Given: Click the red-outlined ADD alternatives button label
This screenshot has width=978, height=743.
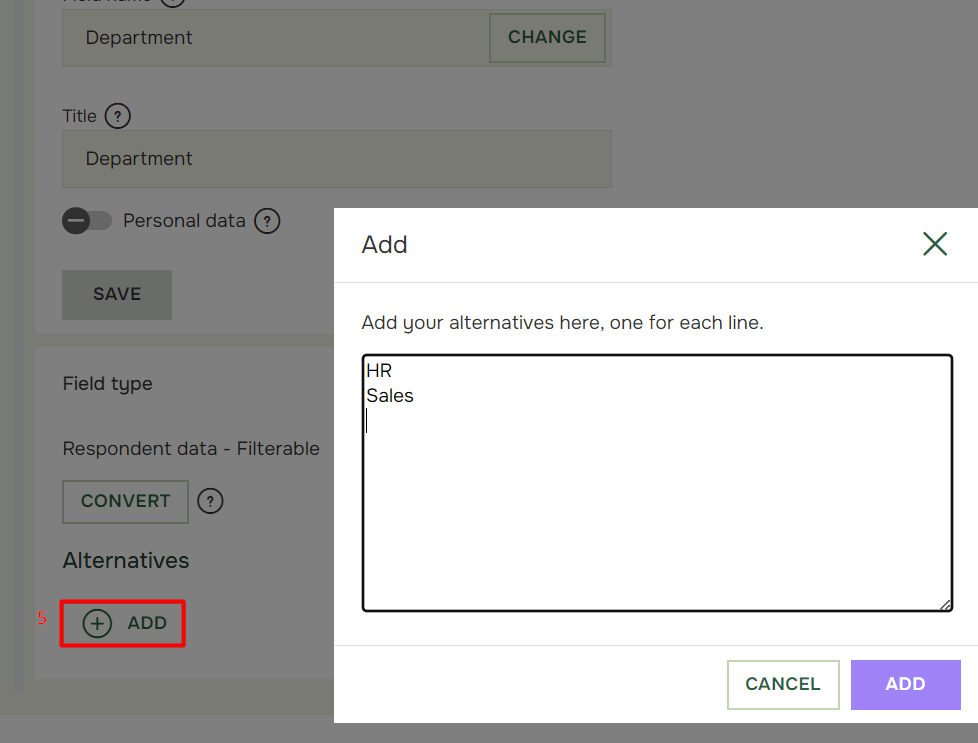Looking at the screenshot, I should (x=147, y=623).
